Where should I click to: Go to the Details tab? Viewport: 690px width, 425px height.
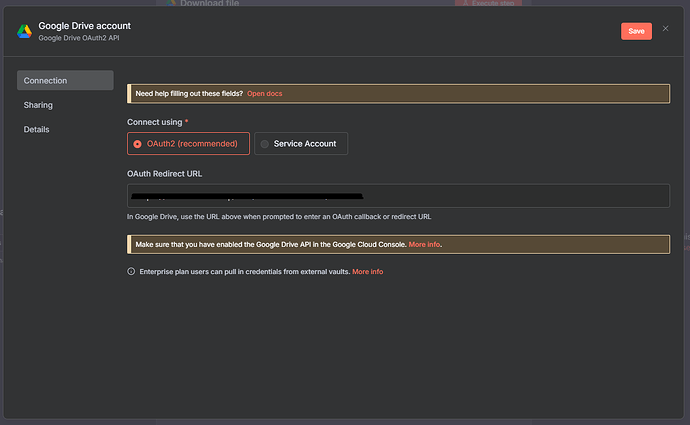(37, 129)
